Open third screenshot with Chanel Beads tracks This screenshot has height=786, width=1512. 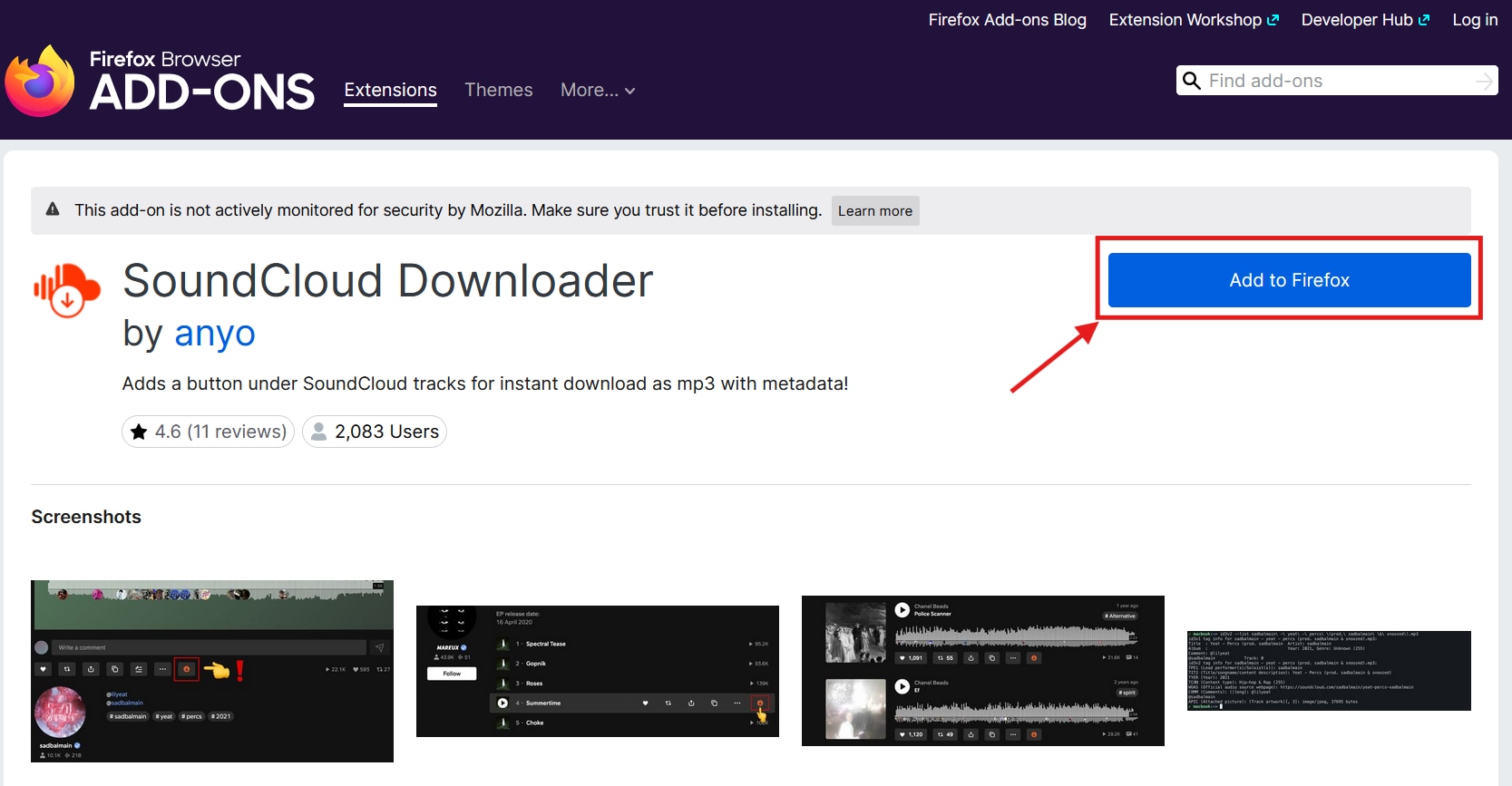(x=983, y=671)
